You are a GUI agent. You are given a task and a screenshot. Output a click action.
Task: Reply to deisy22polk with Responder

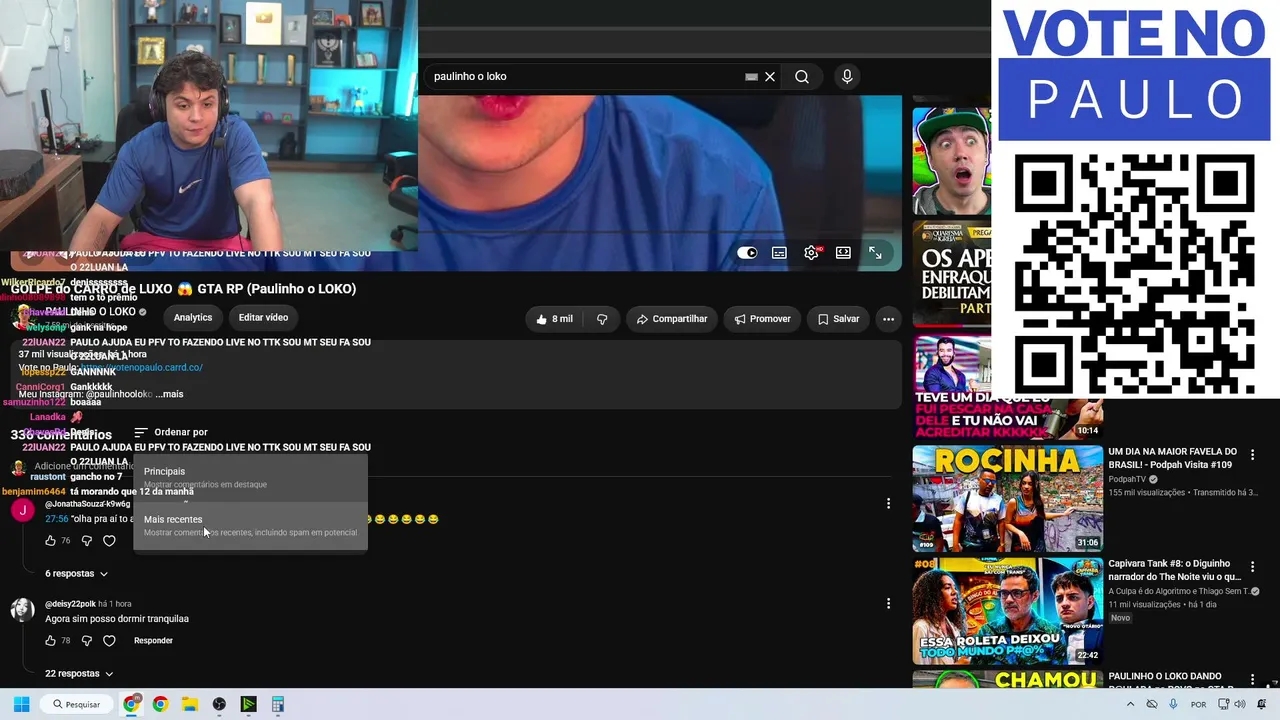153,641
